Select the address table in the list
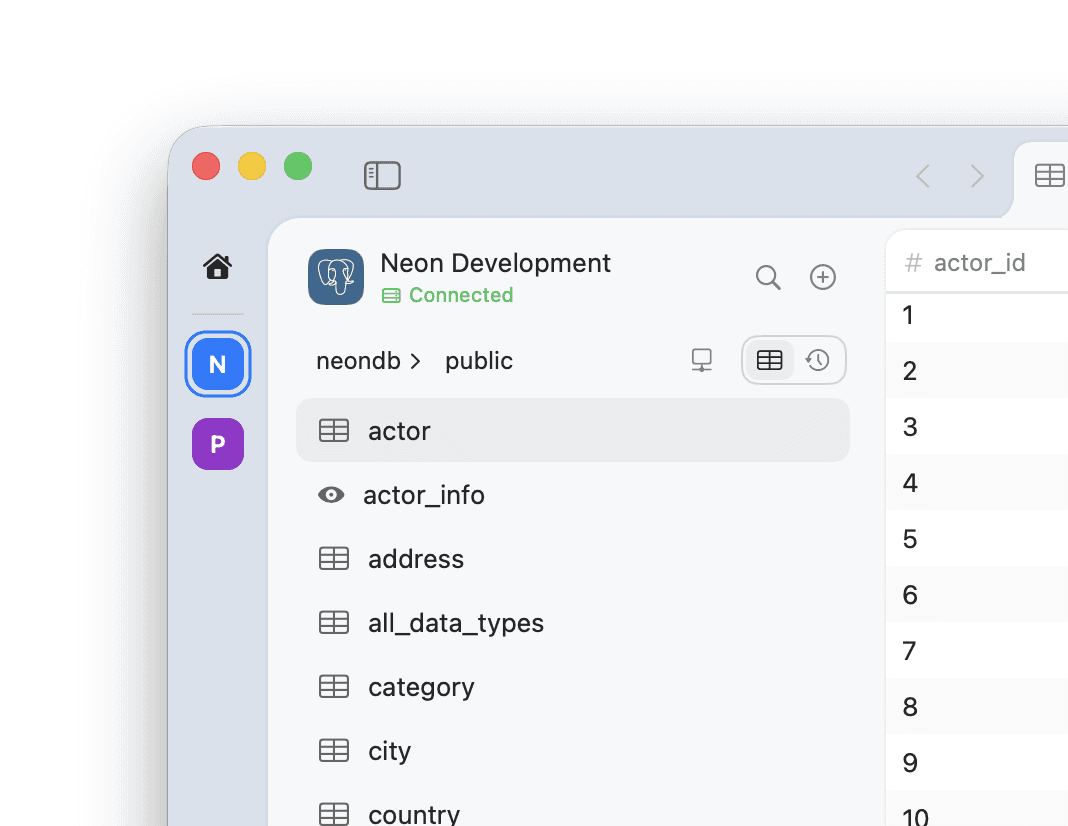The image size is (1068, 826). [x=416, y=558]
